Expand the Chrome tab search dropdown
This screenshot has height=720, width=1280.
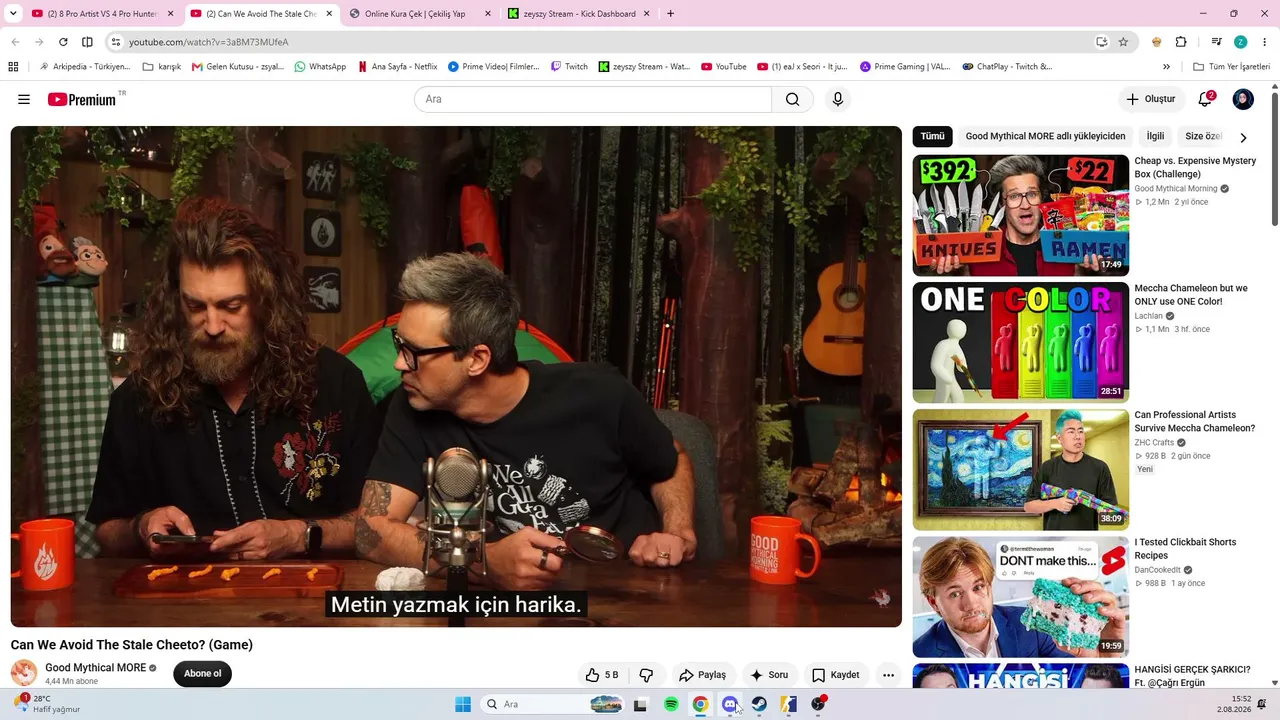click(x=15, y=14)
